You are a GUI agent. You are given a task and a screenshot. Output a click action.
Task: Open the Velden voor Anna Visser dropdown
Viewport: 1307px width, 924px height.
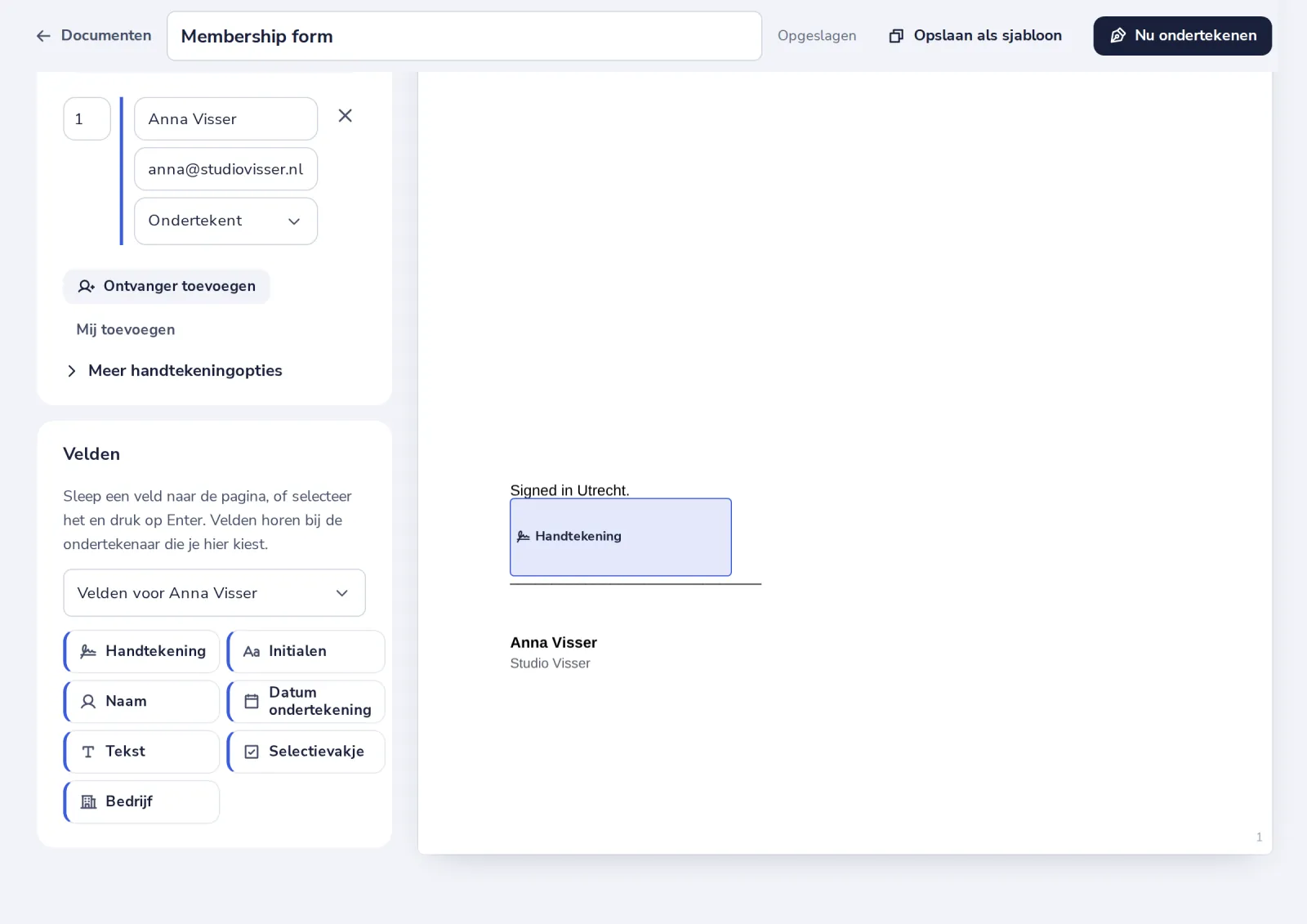pyautogui.click(x=214, y=593)
